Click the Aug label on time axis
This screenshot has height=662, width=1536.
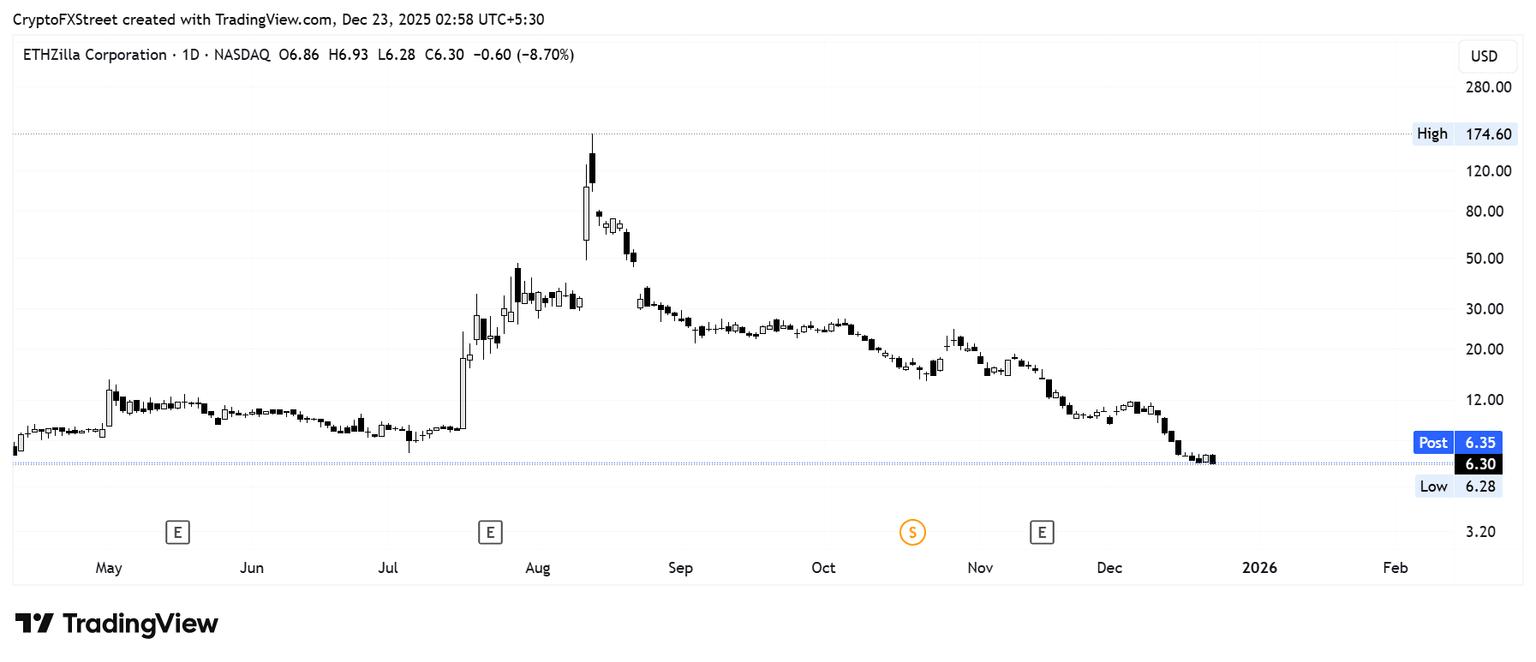click(538, 568)
